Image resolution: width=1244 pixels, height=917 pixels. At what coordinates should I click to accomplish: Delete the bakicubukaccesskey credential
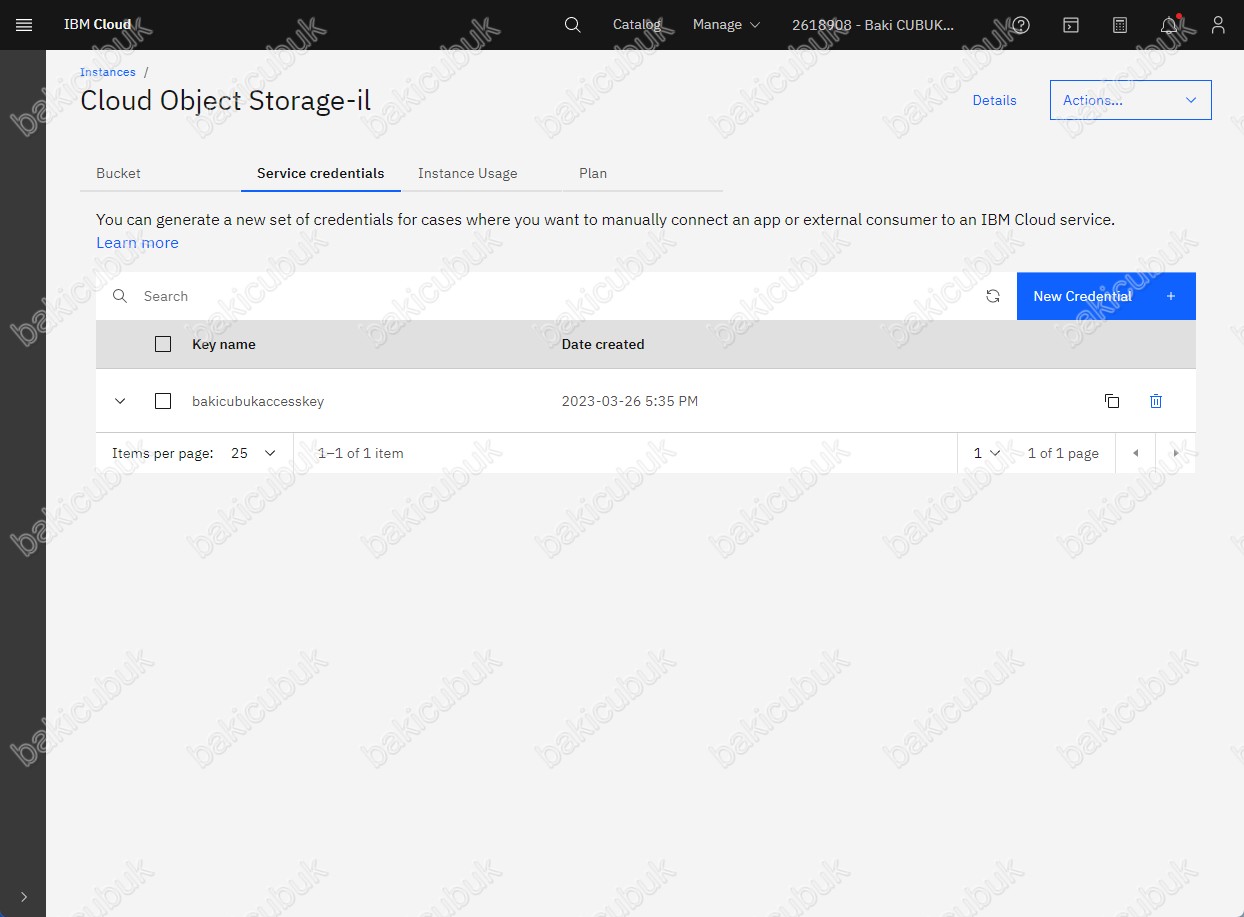click(x=1156, y=401)
